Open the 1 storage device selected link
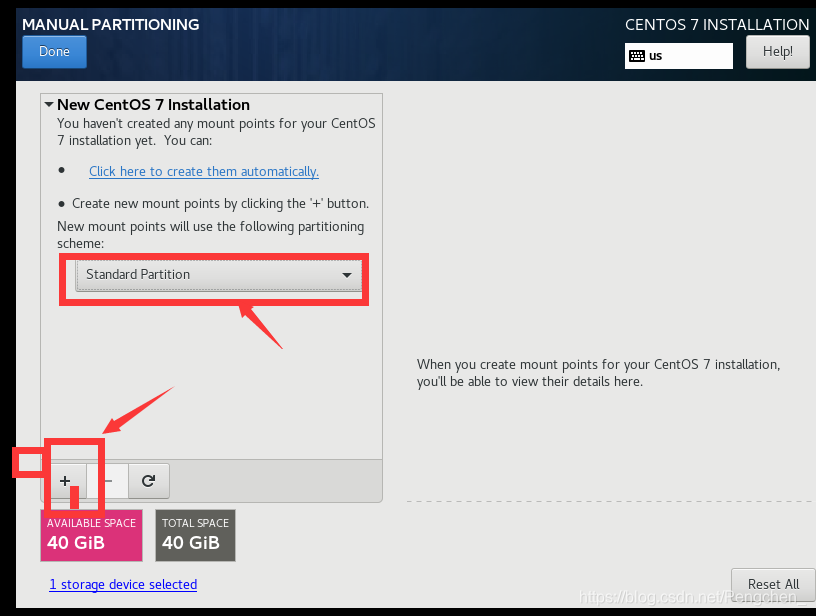816x616 pixels. [x=123, y=584]
